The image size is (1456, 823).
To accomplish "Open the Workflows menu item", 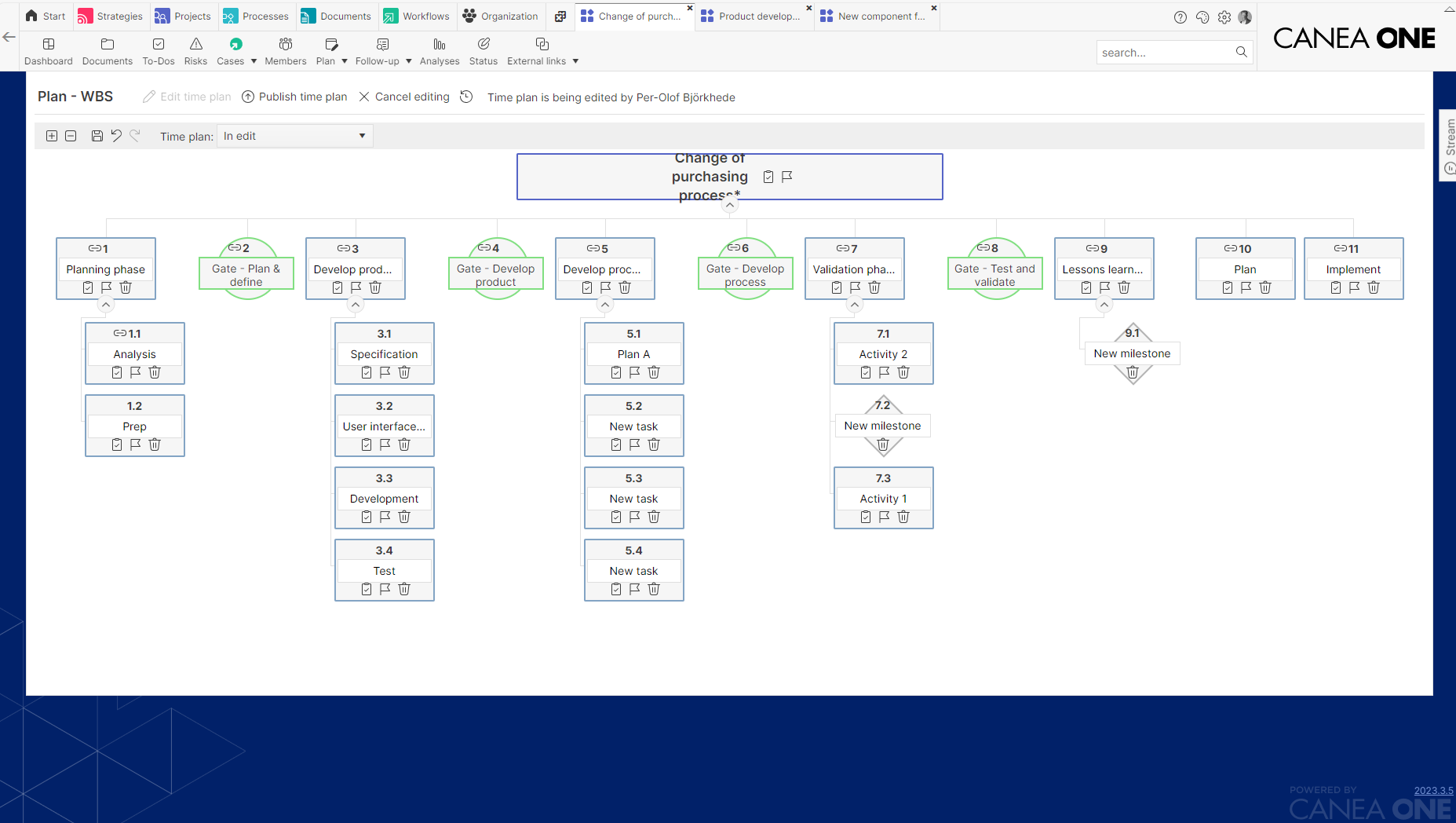I will 417,16.
